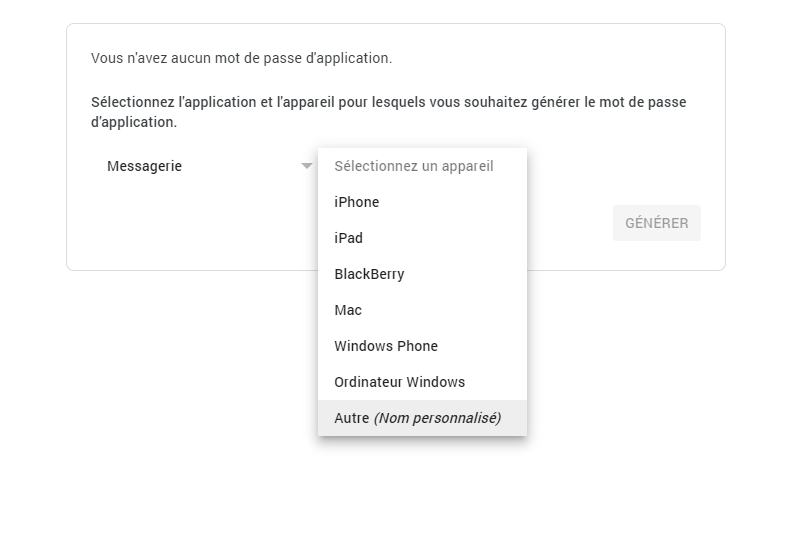The height and width of the screenshot is (552, 786).
Task: Click blank page area right of device menu
Action: [652, 376]
